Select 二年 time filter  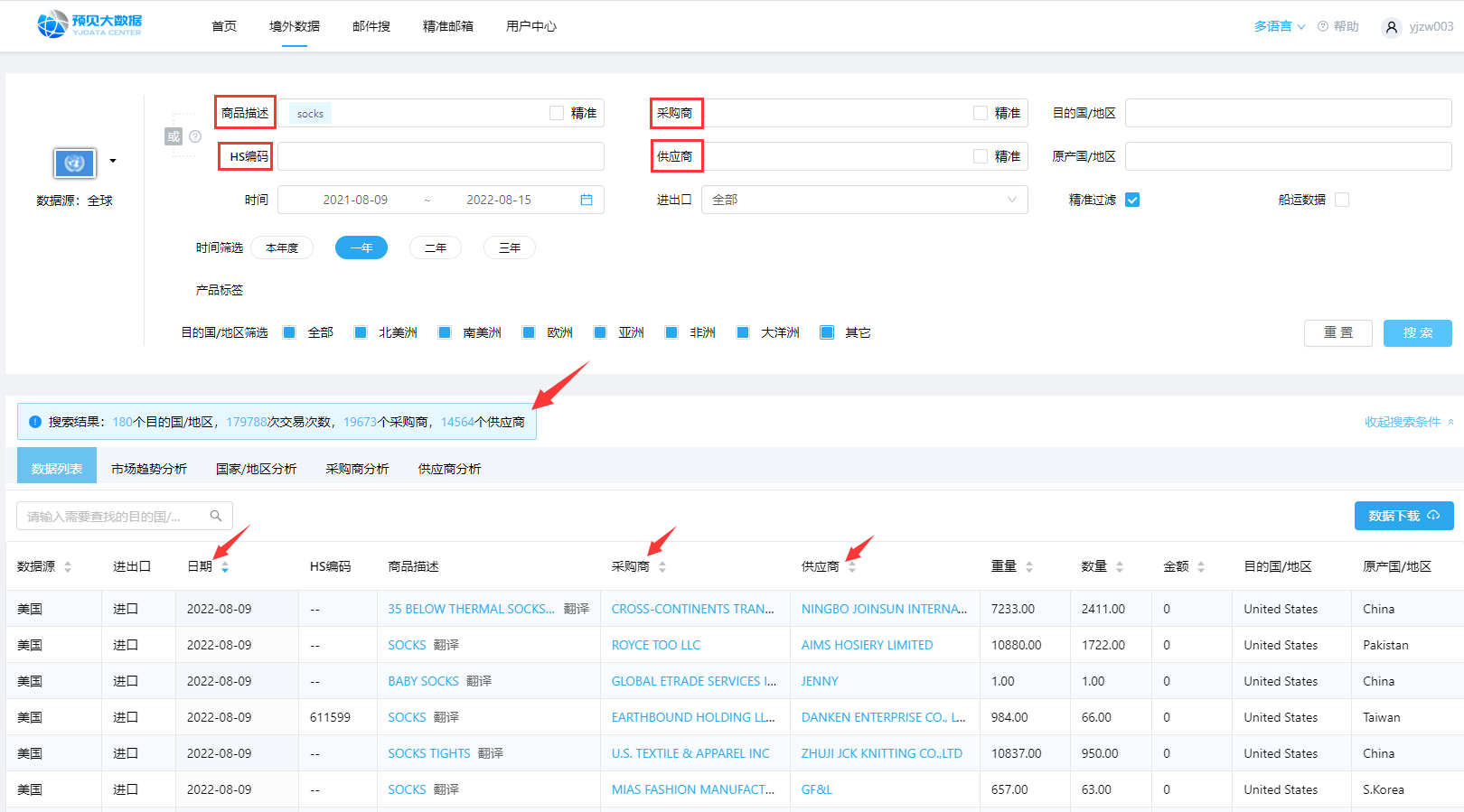[x=436, y=247]
